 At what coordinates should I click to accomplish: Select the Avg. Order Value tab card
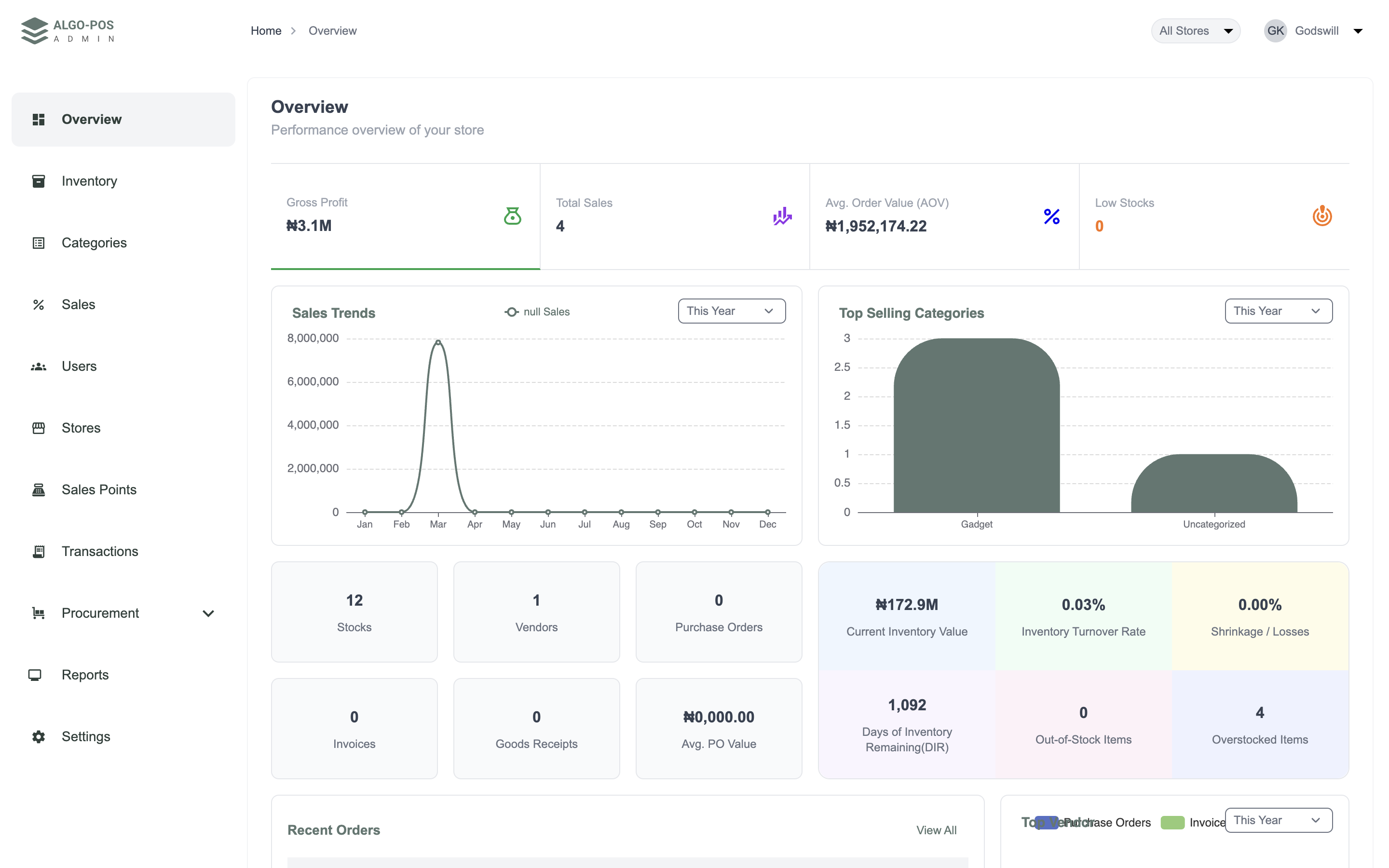pos(944,217)
